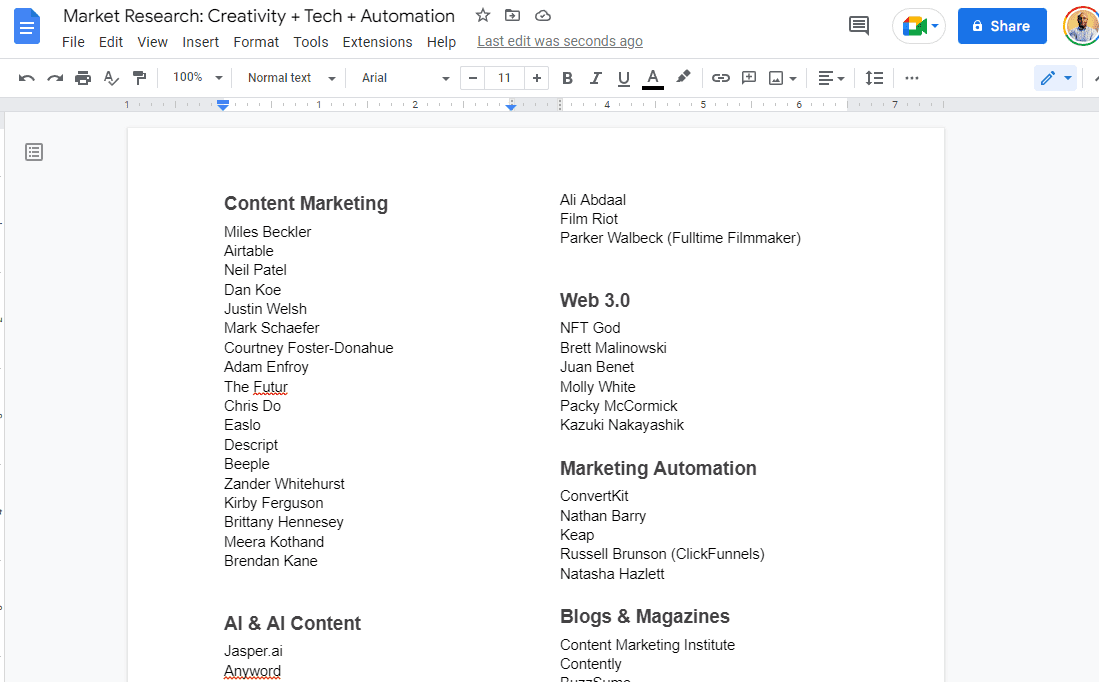Screen dimensions: 1099x682
Task: Open the File menu
Action: (73, 42)
